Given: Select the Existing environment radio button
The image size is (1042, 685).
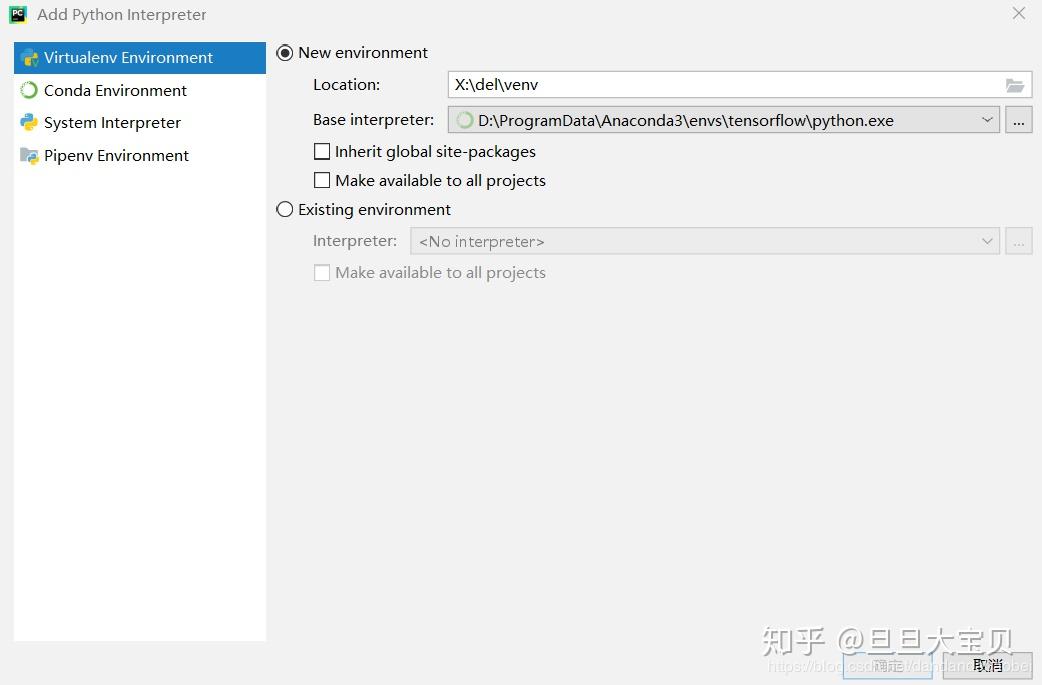Looking at the screenshot, I should pos(284,209).
